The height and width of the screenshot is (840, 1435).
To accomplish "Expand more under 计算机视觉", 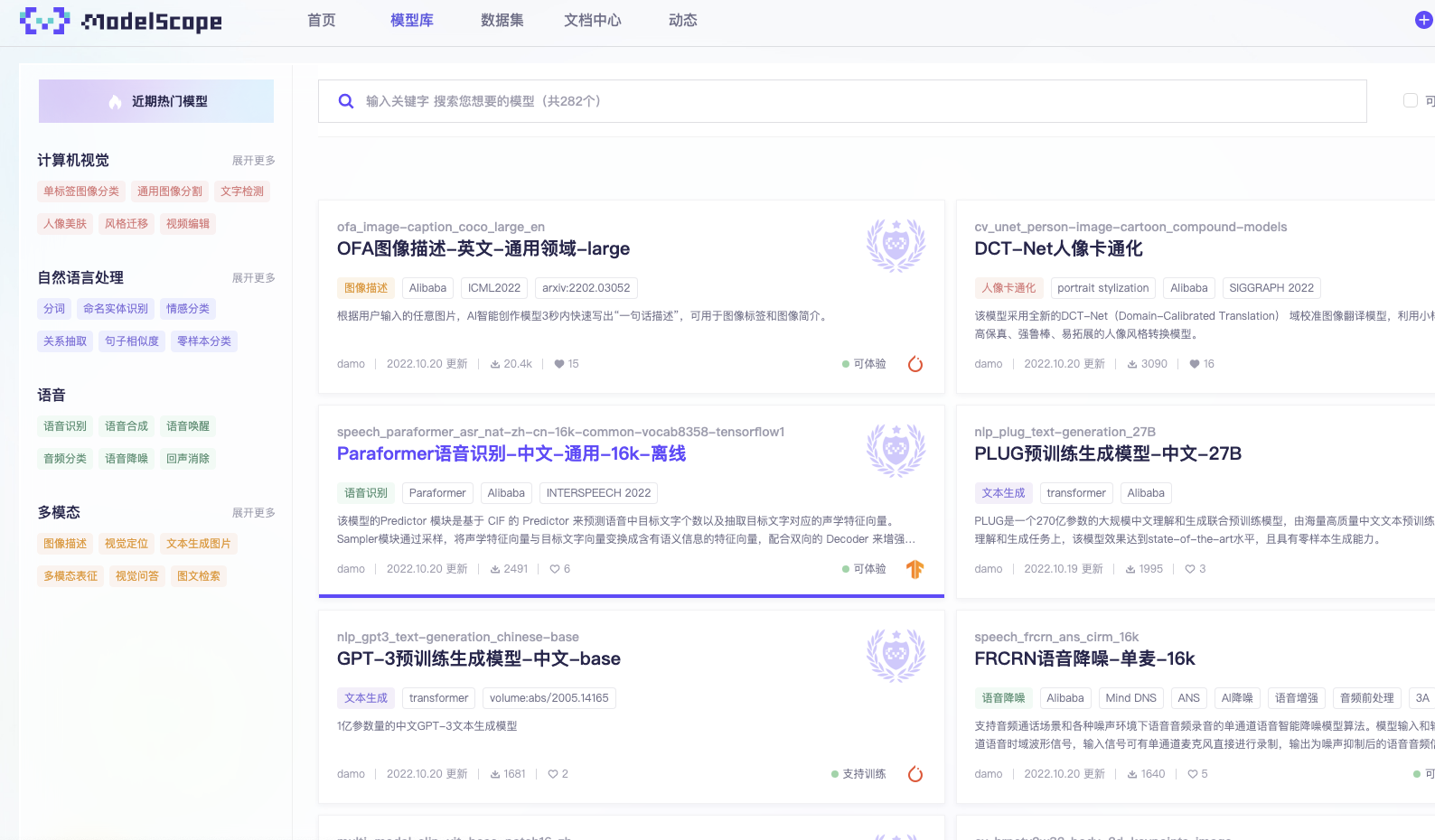I will 254,161.
